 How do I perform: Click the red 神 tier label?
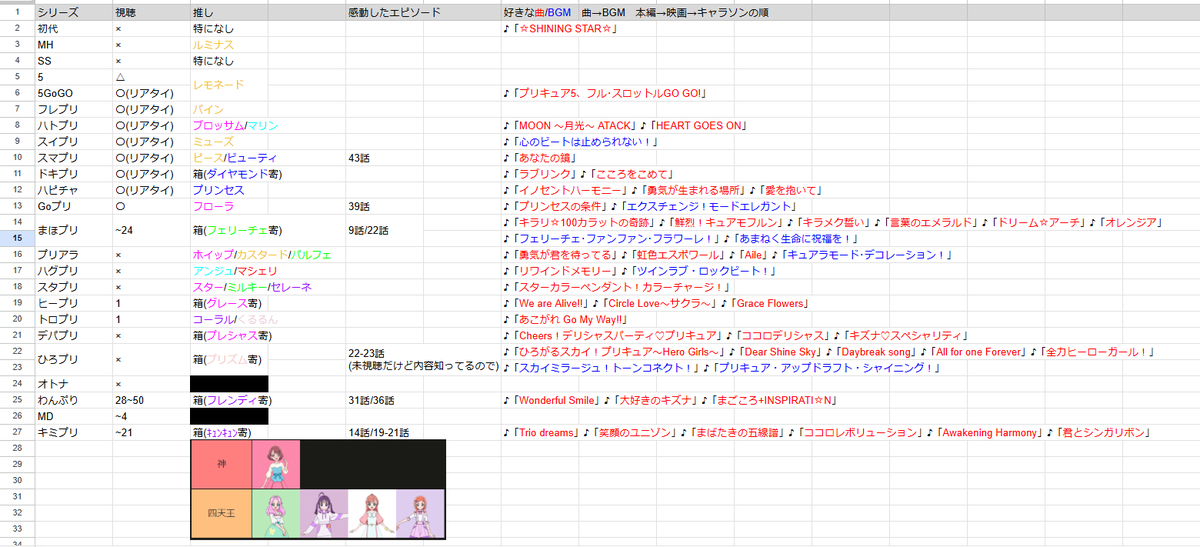pyautogui.click(x=221, y=465)
